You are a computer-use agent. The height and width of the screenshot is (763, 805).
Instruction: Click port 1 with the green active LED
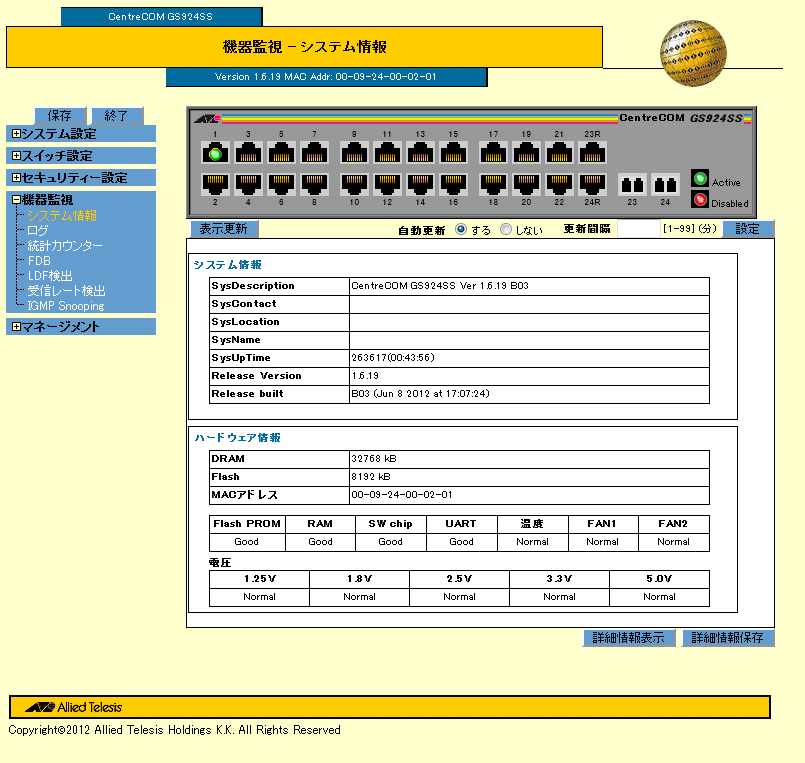pyautogui.click(x=215, y=153)
